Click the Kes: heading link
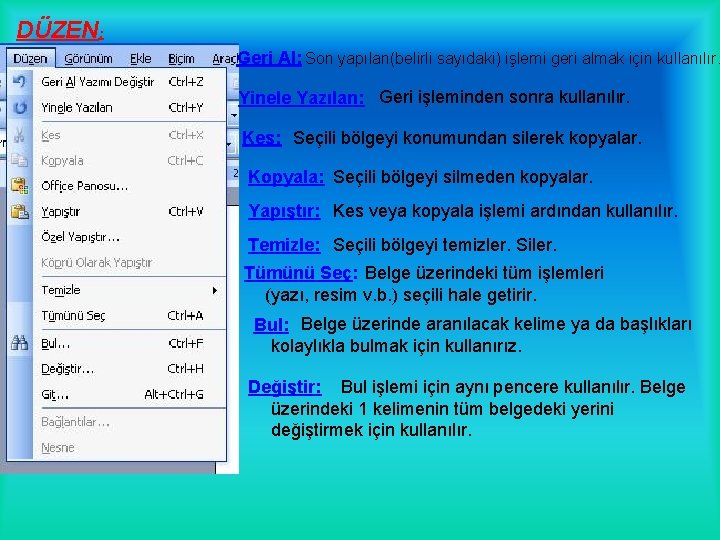This screenshot has width=720, height=540. pyautogui.click(x=261, y=137)
